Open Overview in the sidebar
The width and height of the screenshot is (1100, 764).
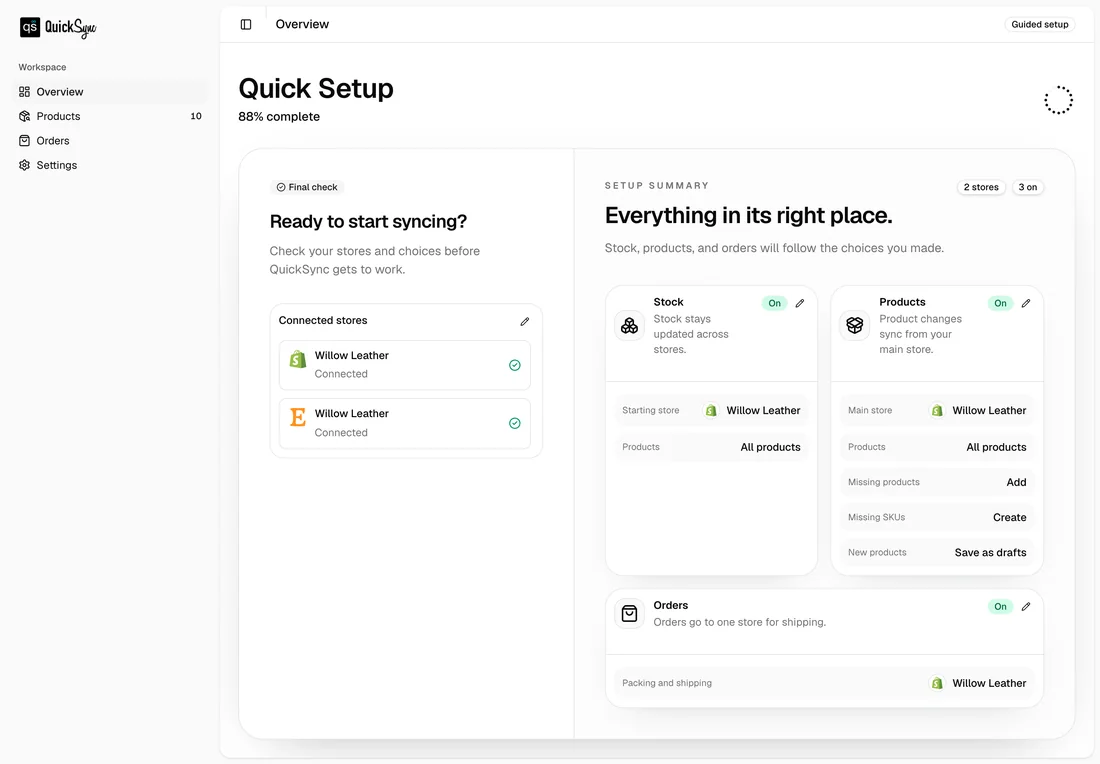click(x=110, y=92)
